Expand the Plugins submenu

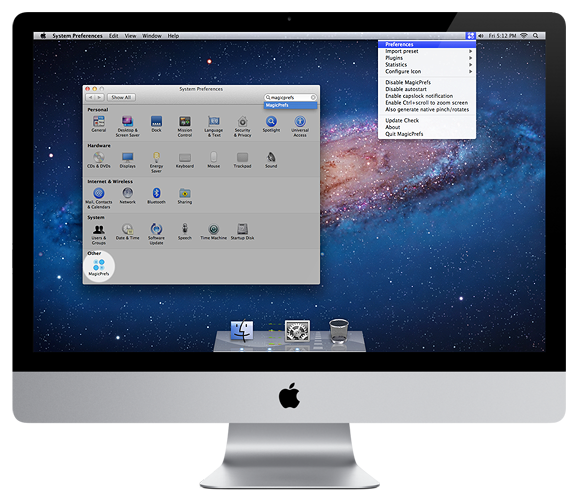(x=427, y=58)
